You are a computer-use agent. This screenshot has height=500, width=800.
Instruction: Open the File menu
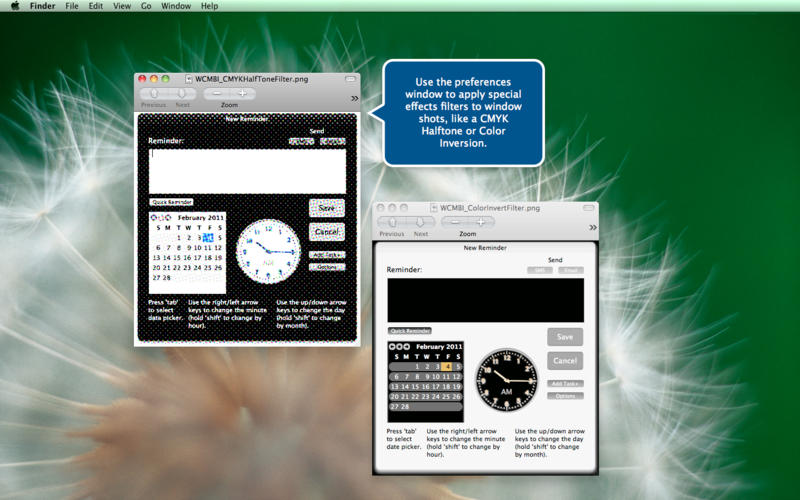(72, 6)
